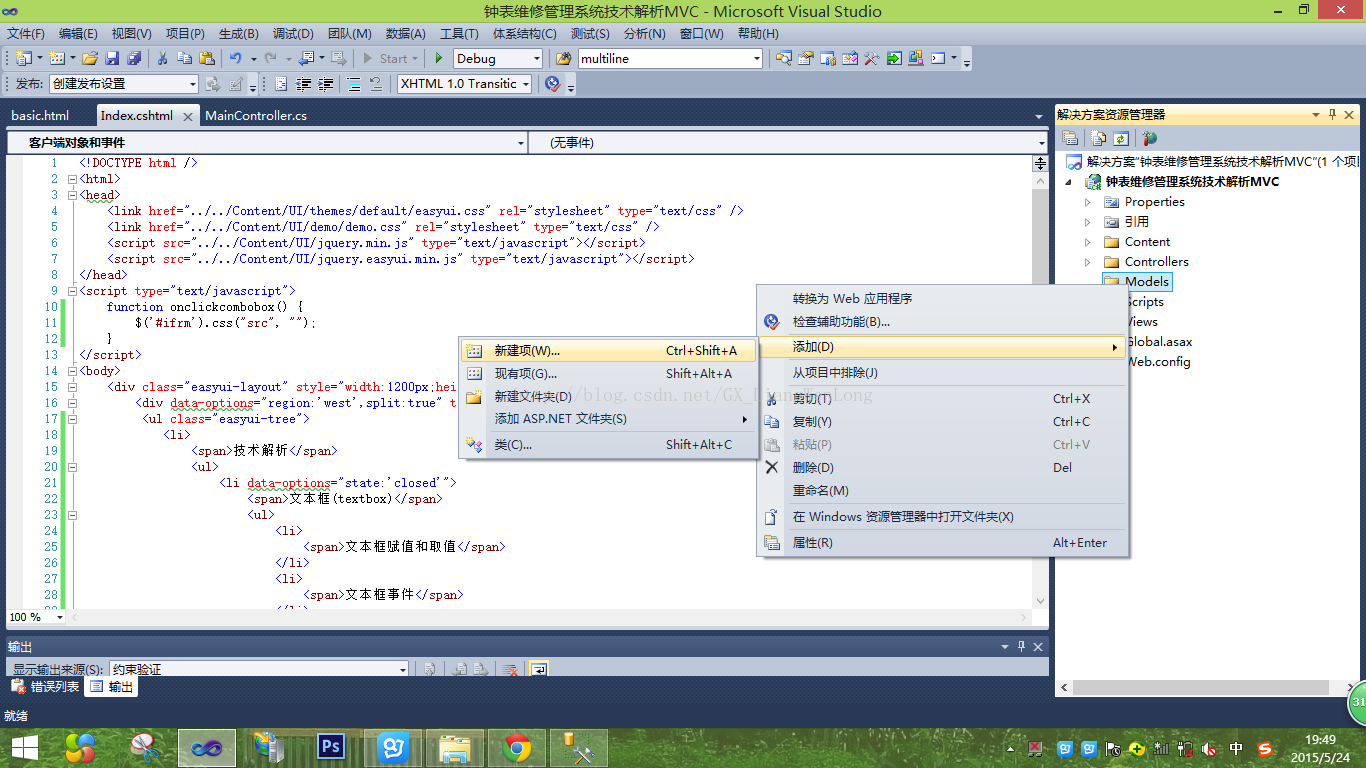The image size is (1366, 768).
Task: Click the Clear All icon in Output panel
Action: 510,670
